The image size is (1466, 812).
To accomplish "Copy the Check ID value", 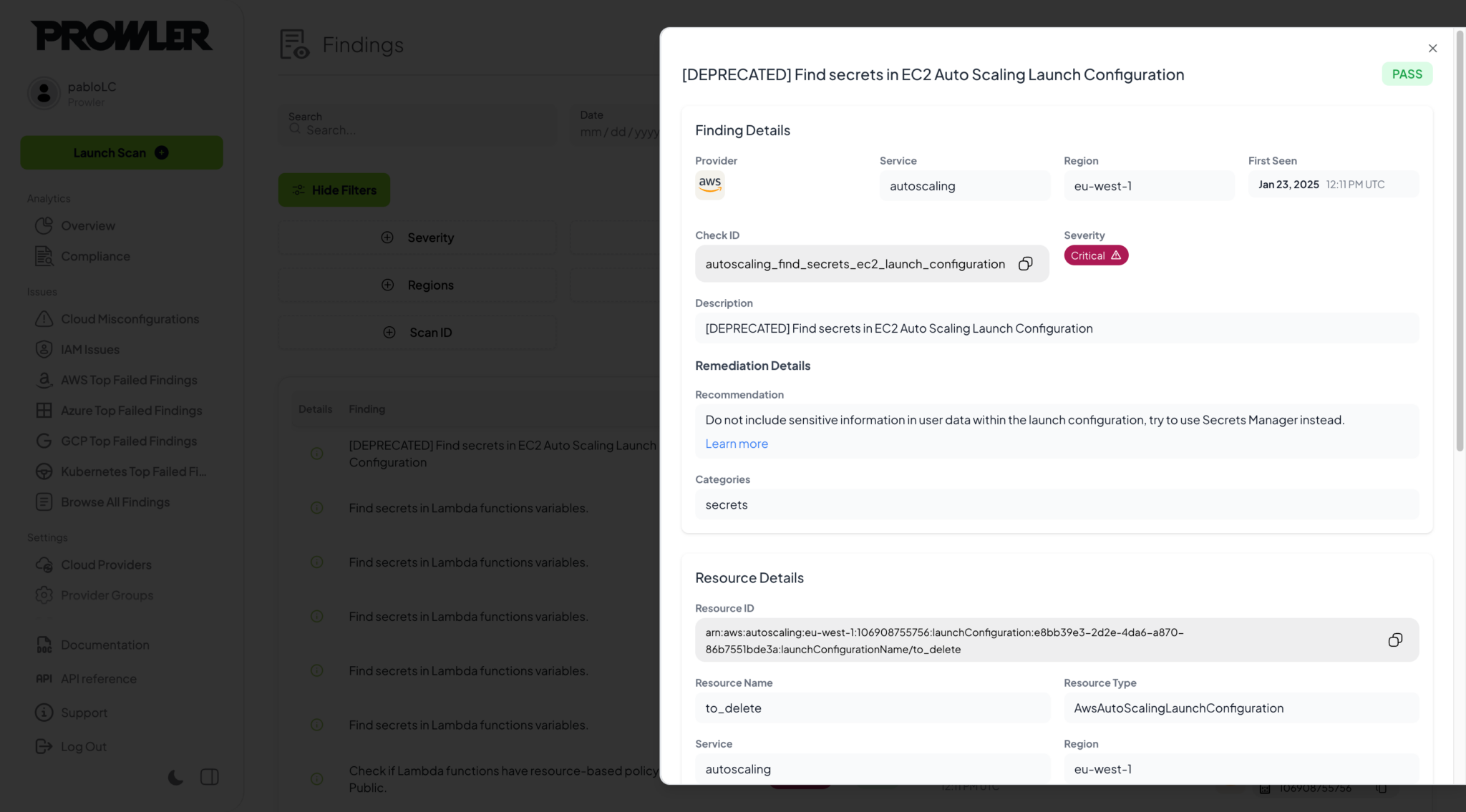I will 1025,264.
